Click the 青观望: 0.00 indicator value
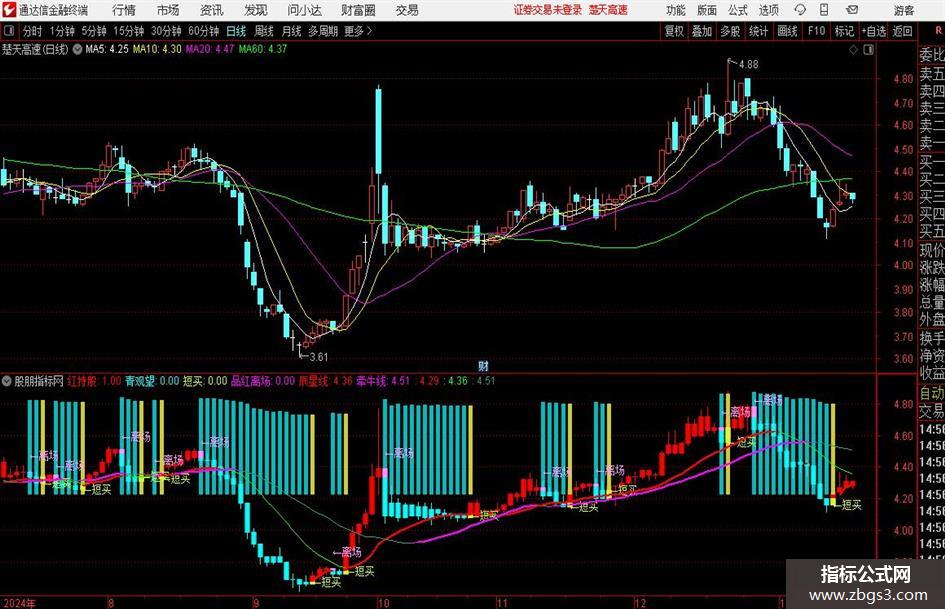945x609 pixels. tap(152, 381)
